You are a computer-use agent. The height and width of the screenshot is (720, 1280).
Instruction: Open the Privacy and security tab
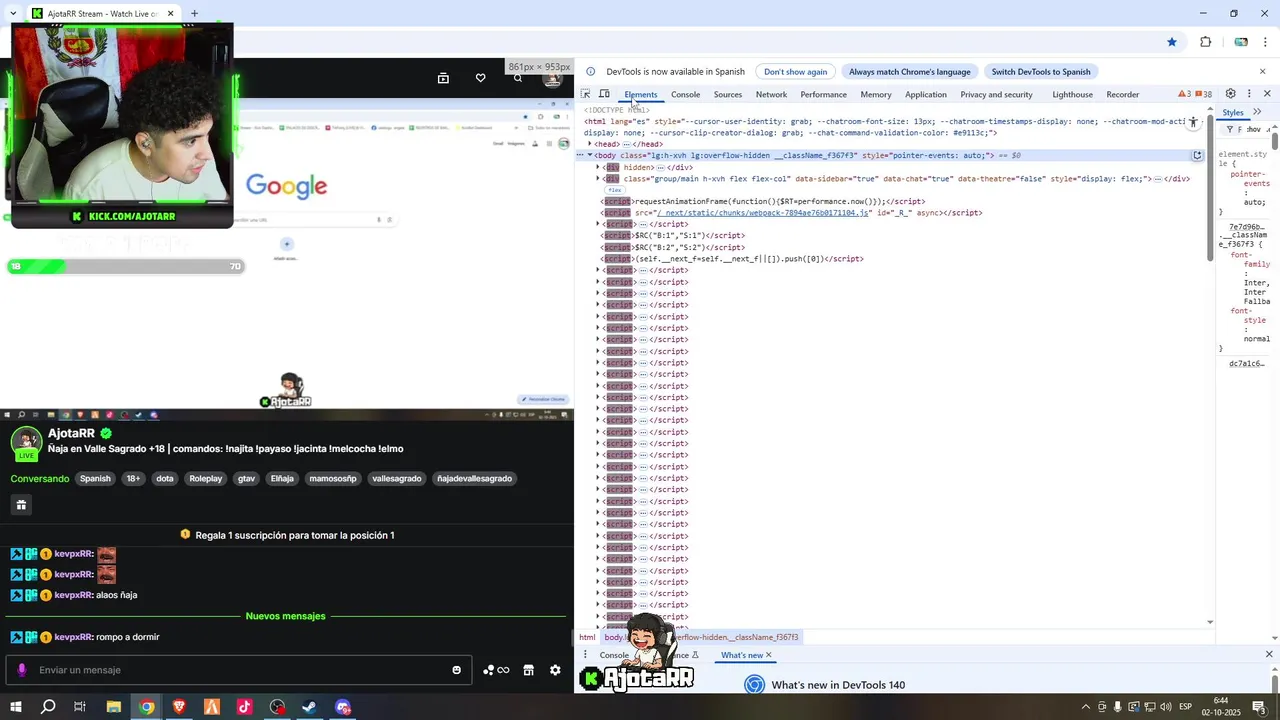coord(996,94)
